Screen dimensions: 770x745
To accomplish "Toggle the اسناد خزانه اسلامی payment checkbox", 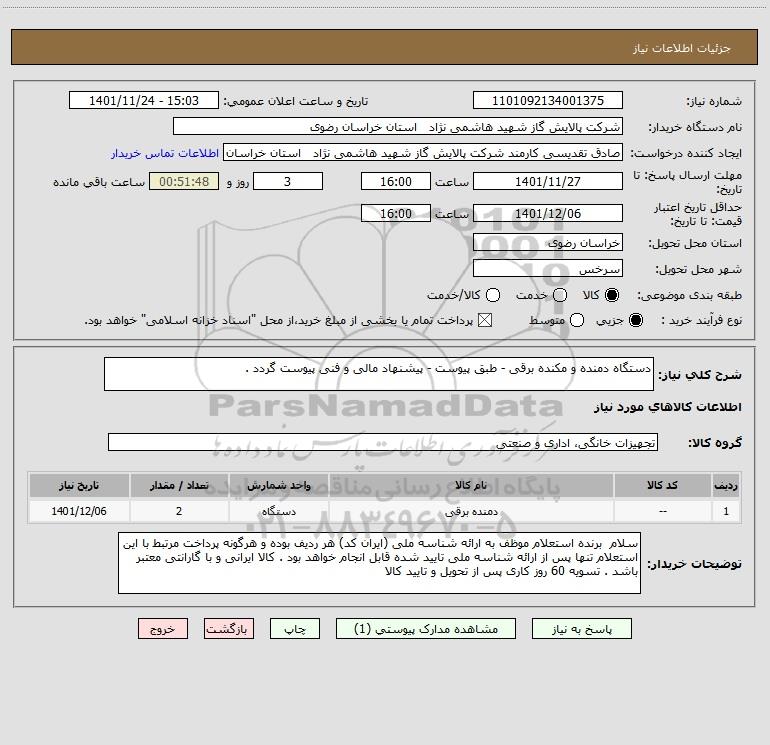I will click(486, 320).
